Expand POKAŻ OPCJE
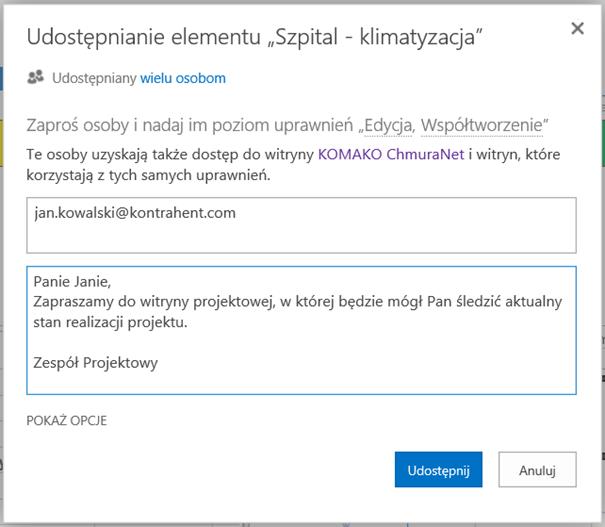 pyautogui.click(x=66, y=421)
